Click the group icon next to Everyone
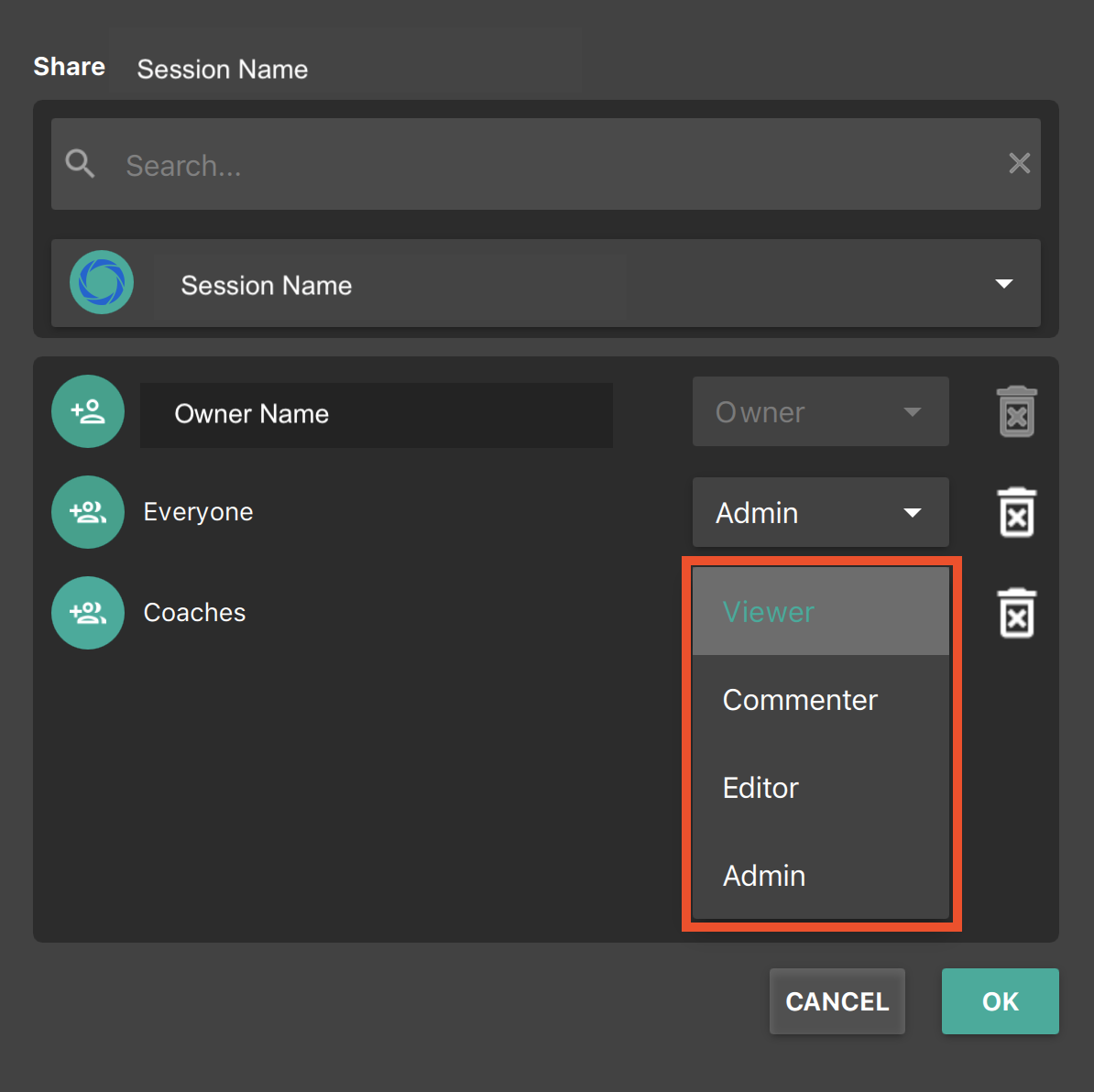 click(x=87, y=512)
